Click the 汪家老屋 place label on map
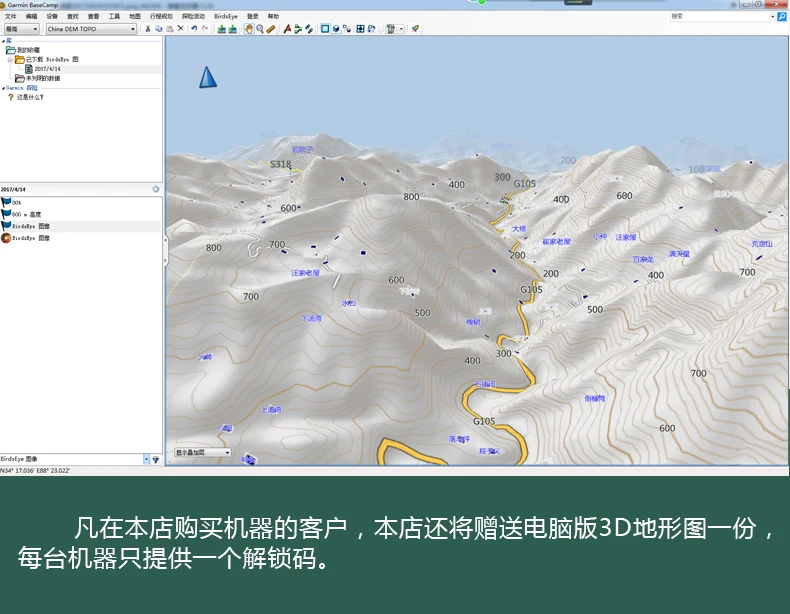The width and height of the screenshot is (790, 614). pyautogui.click(x=305, y=273)
